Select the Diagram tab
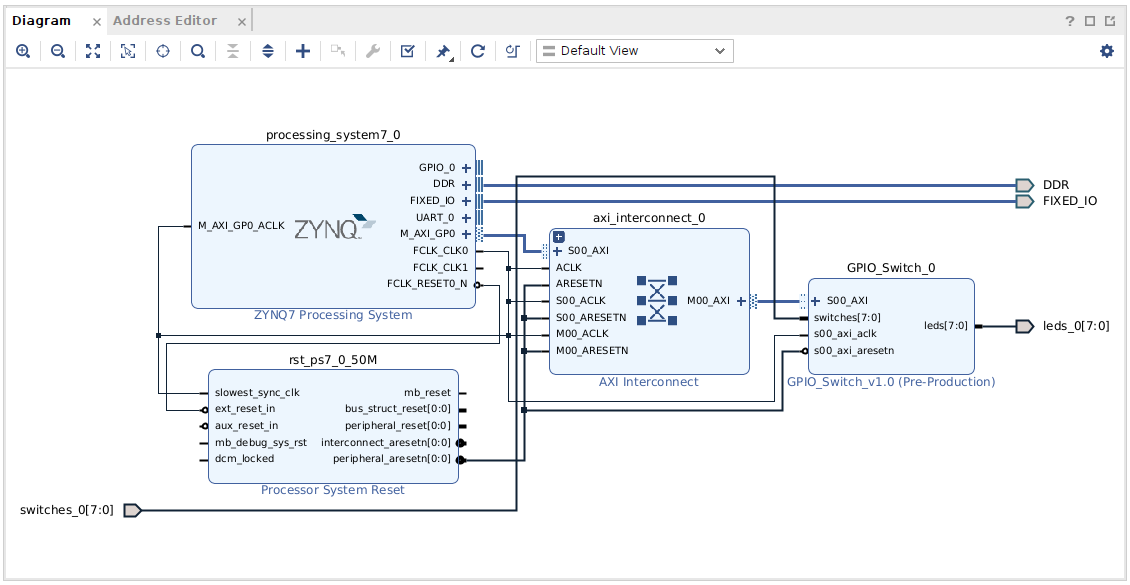 click(42, 20)
